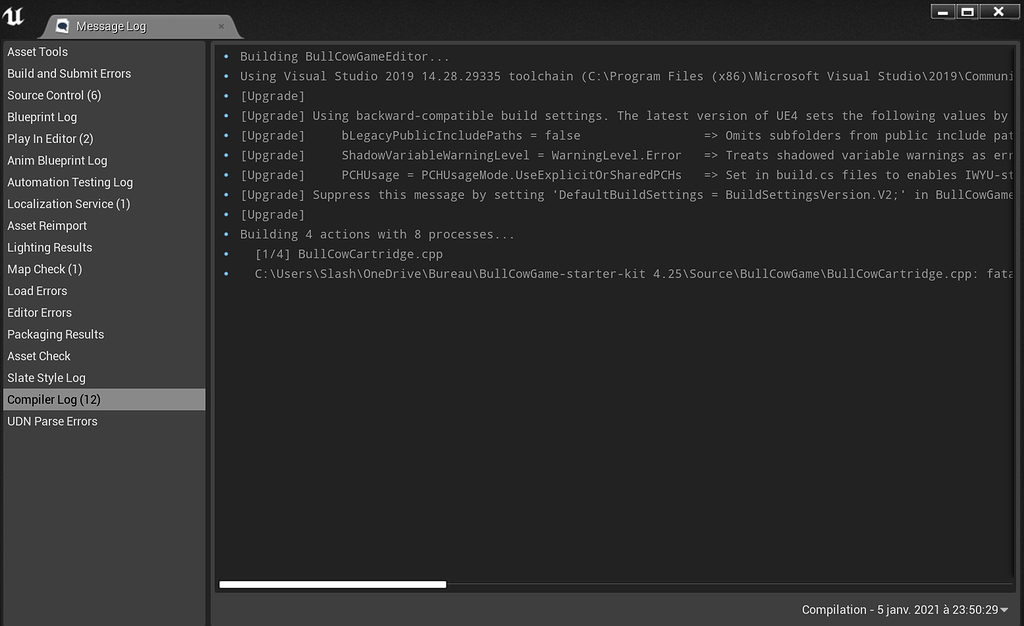The image size is (1024, 626).
Task: Select the Slate Style Log
Action: click(45, 377)
